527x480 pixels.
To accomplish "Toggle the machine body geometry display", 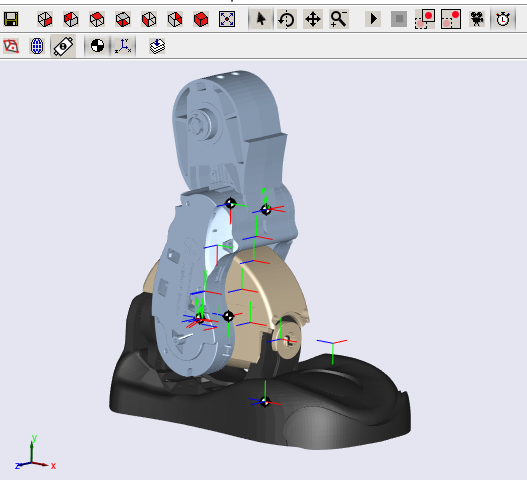I will click(x=63, y=46).
